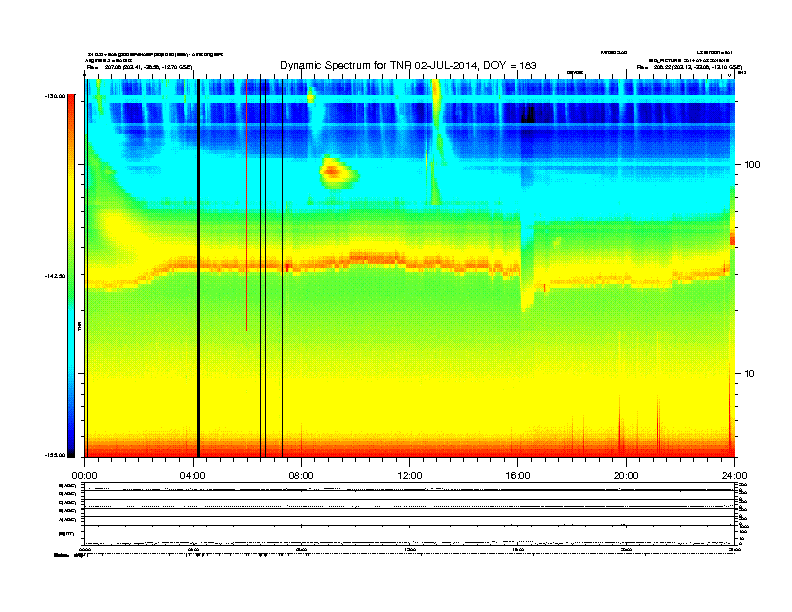Click the "10" frequency axis label
The width and height of the screenshot is (792, 612).
(x=750, y=374)
